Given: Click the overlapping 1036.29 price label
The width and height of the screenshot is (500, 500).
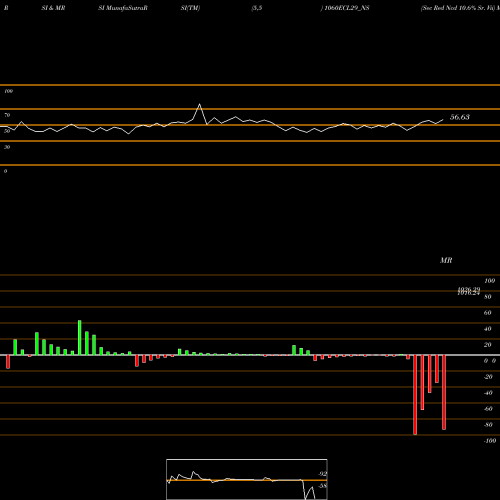Looking at the screenshot, I should click(469, 289).
